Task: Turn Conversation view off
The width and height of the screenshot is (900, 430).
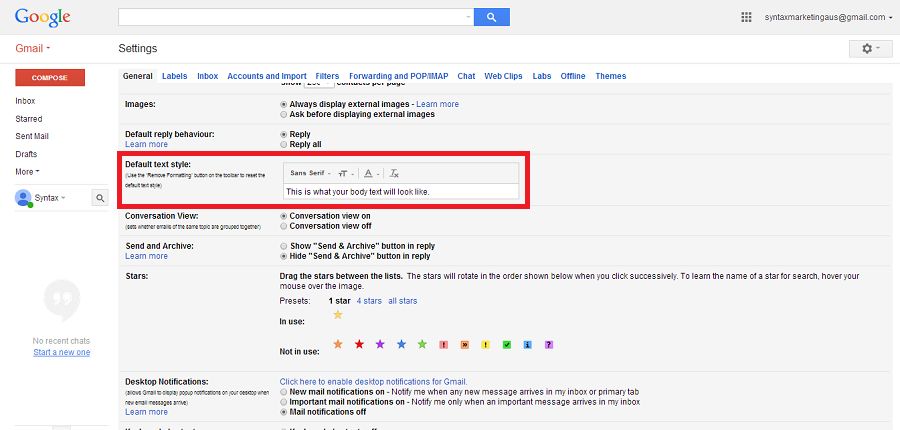Action: 284,226
